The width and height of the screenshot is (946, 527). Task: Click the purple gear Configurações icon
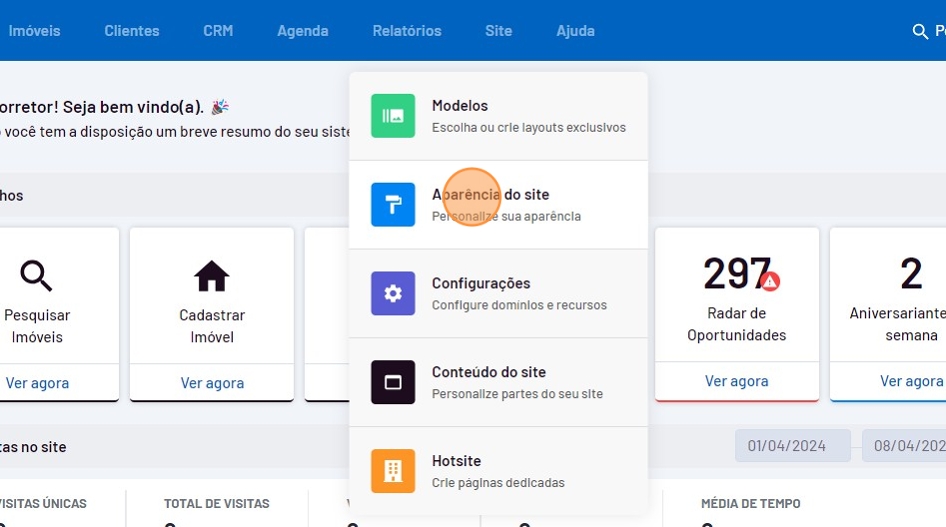click(393, 293)
